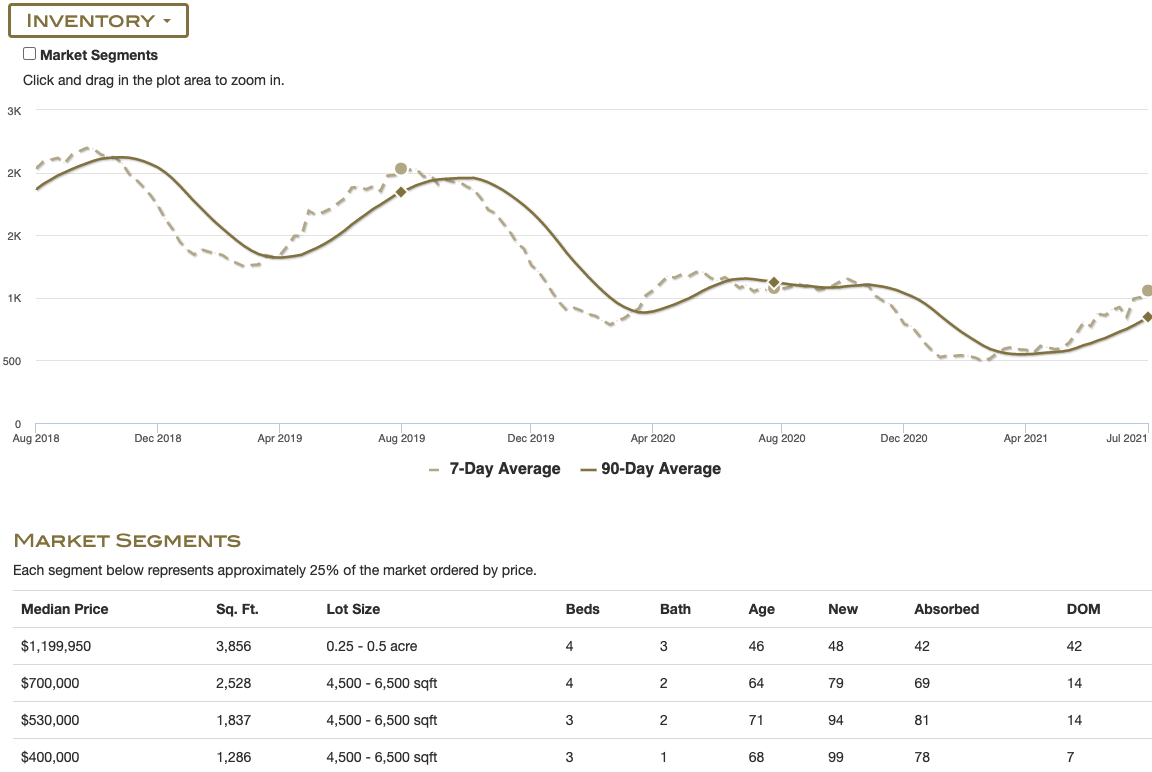The width and height of the screenshot is (1152, 772).
Task: Click the 1,837 square footage value
Action: pyautogui.click(x=234, y=720)
